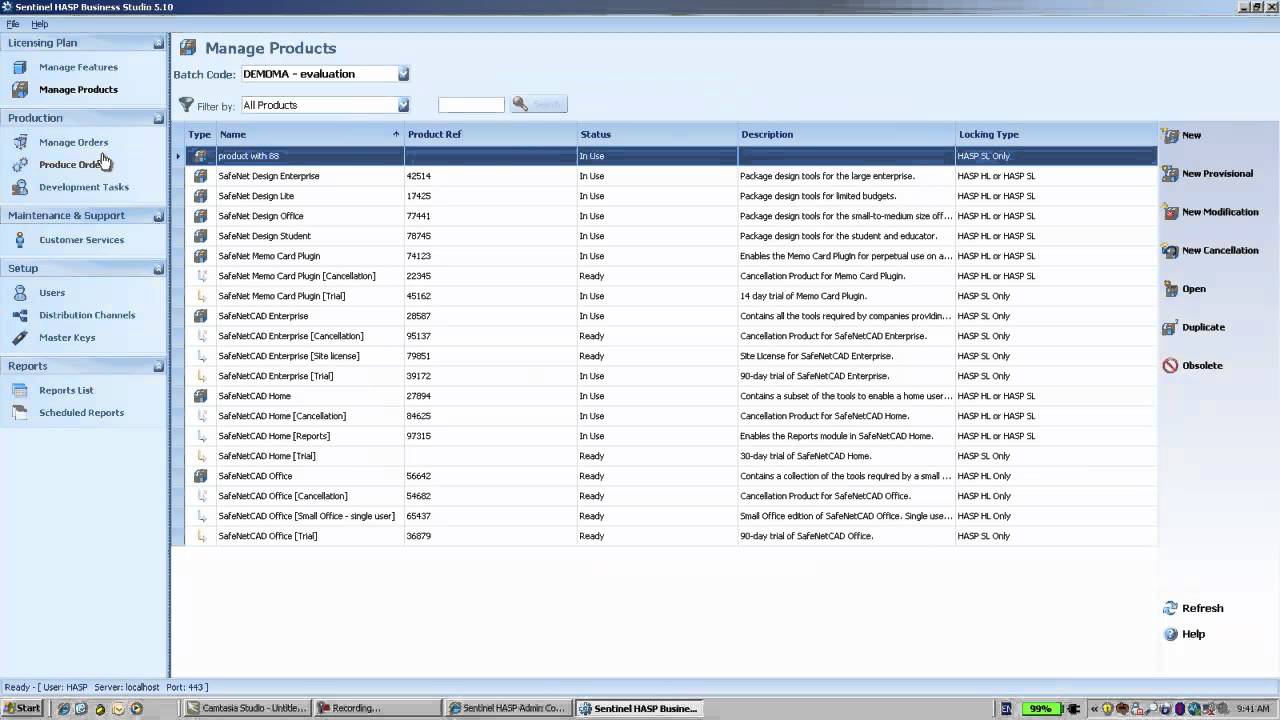Select SafeNetCAD Enterprise [Site license] row
Image resolution: width=1280 pixels, height=720 pixels.
coord(672,356)
